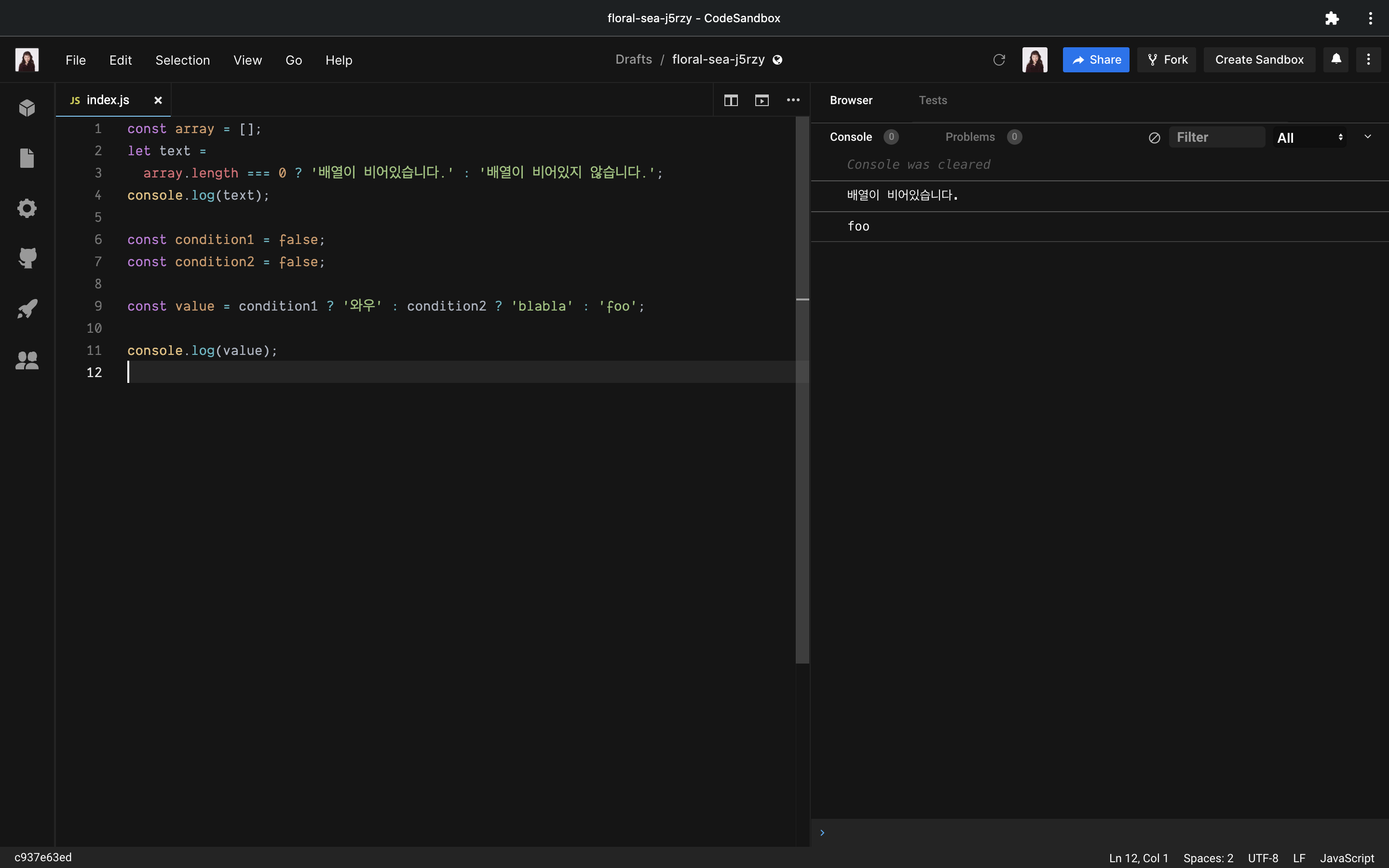Click the user avatar at top left

click(27, 60)
